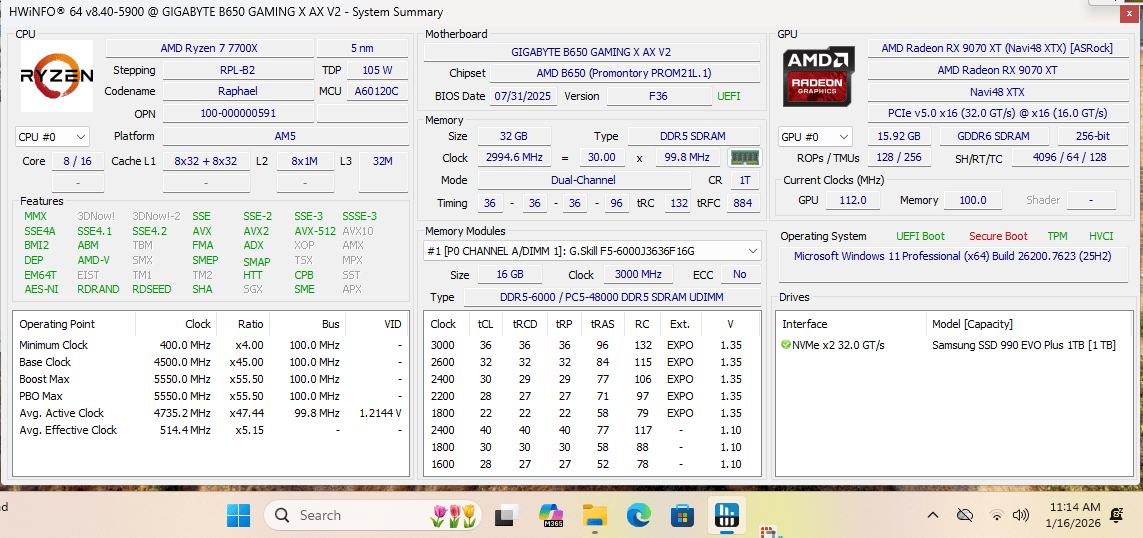Click the volume speaker tray icon
1143x538 pixels.
(x=1021, y=515)
